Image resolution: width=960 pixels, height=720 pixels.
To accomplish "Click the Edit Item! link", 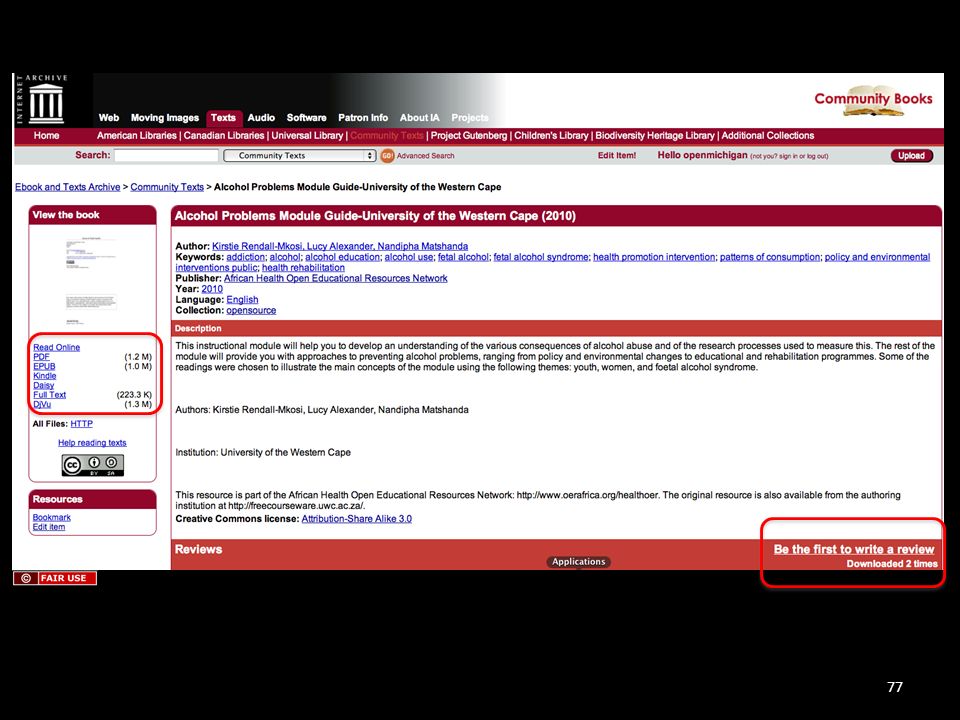I will (617, 156).
